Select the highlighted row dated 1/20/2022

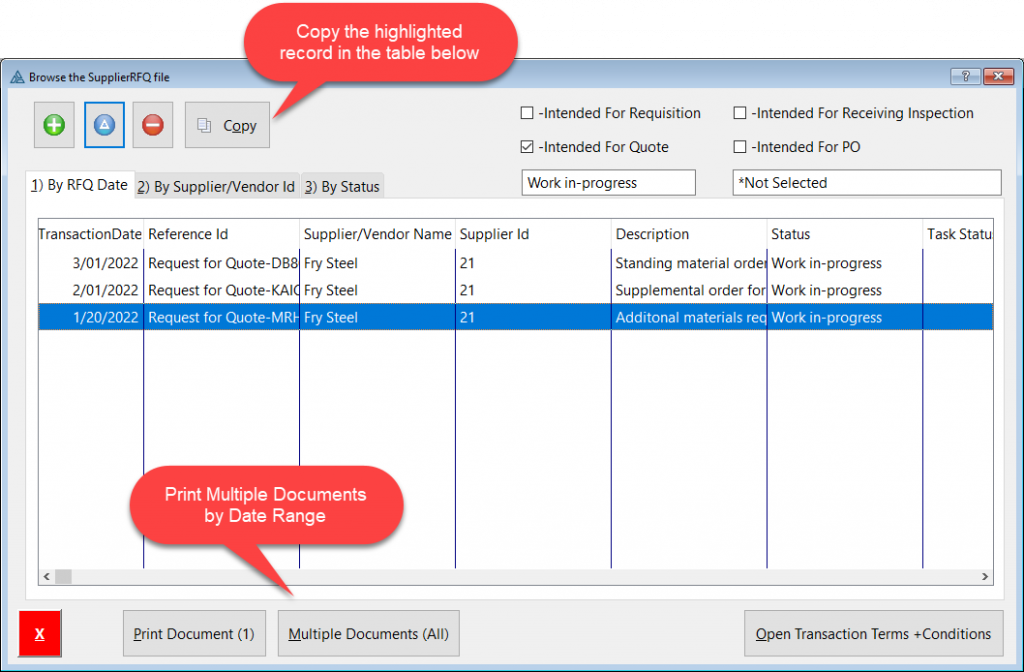pyautogui.click(x=516, y=317)
